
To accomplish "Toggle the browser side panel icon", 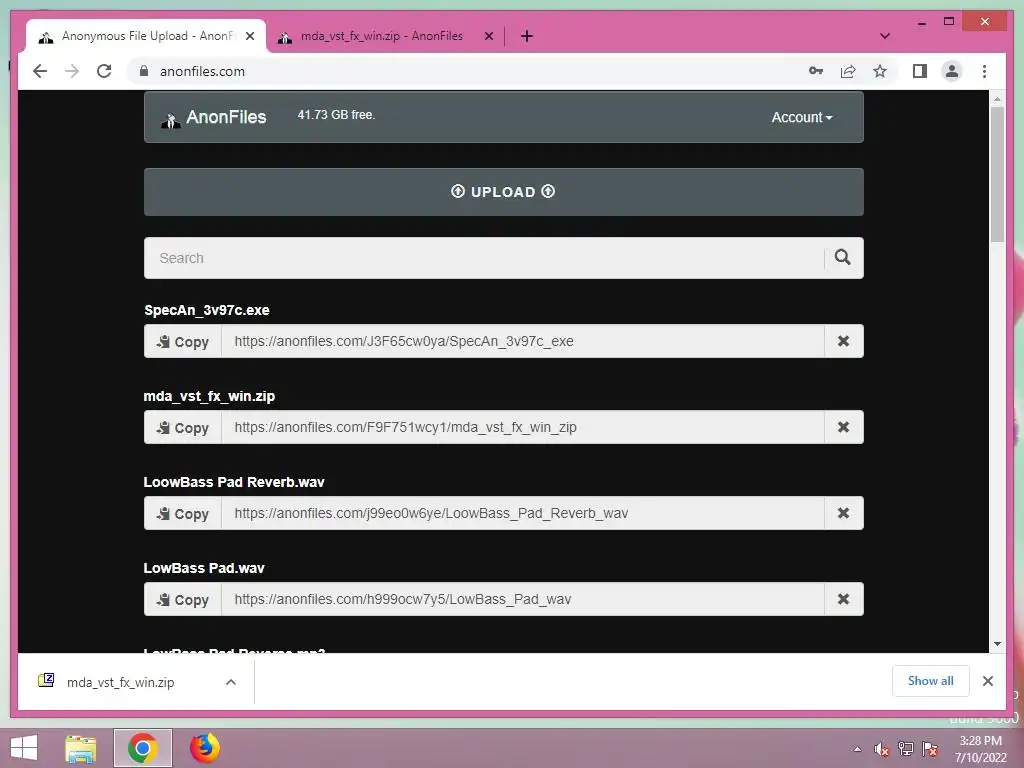I will (x=920, y=71).
